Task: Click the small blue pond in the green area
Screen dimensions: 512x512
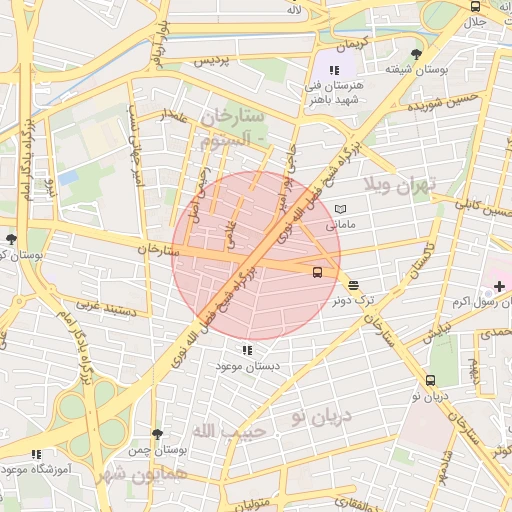Action: coord(68,178)
